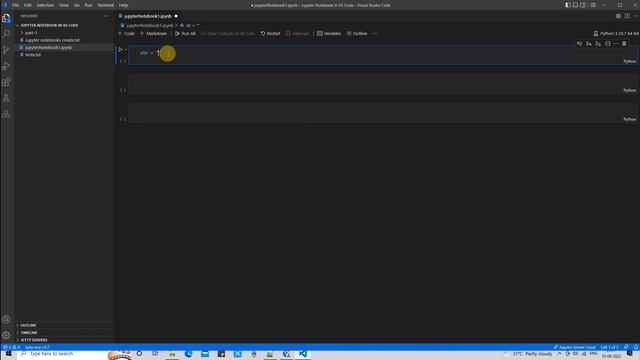Click Outline button in notebook toolbar
The width and height of the screenshot is (640, 360).
[357, 33]
